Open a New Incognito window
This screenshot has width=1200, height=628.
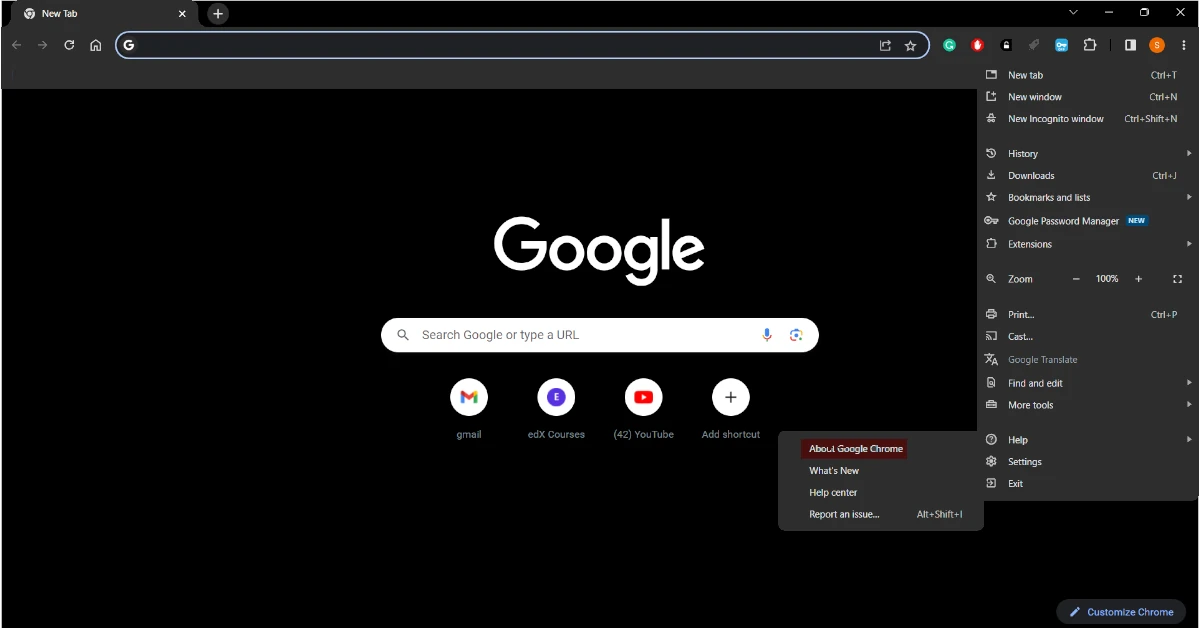point(1088,119)
